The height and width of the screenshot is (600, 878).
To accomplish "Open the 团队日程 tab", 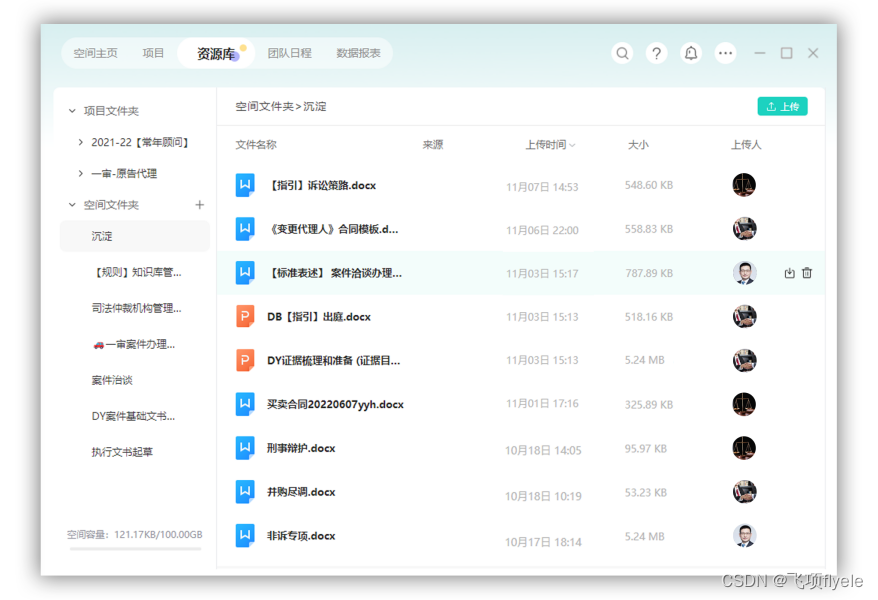I will [289, 53].
